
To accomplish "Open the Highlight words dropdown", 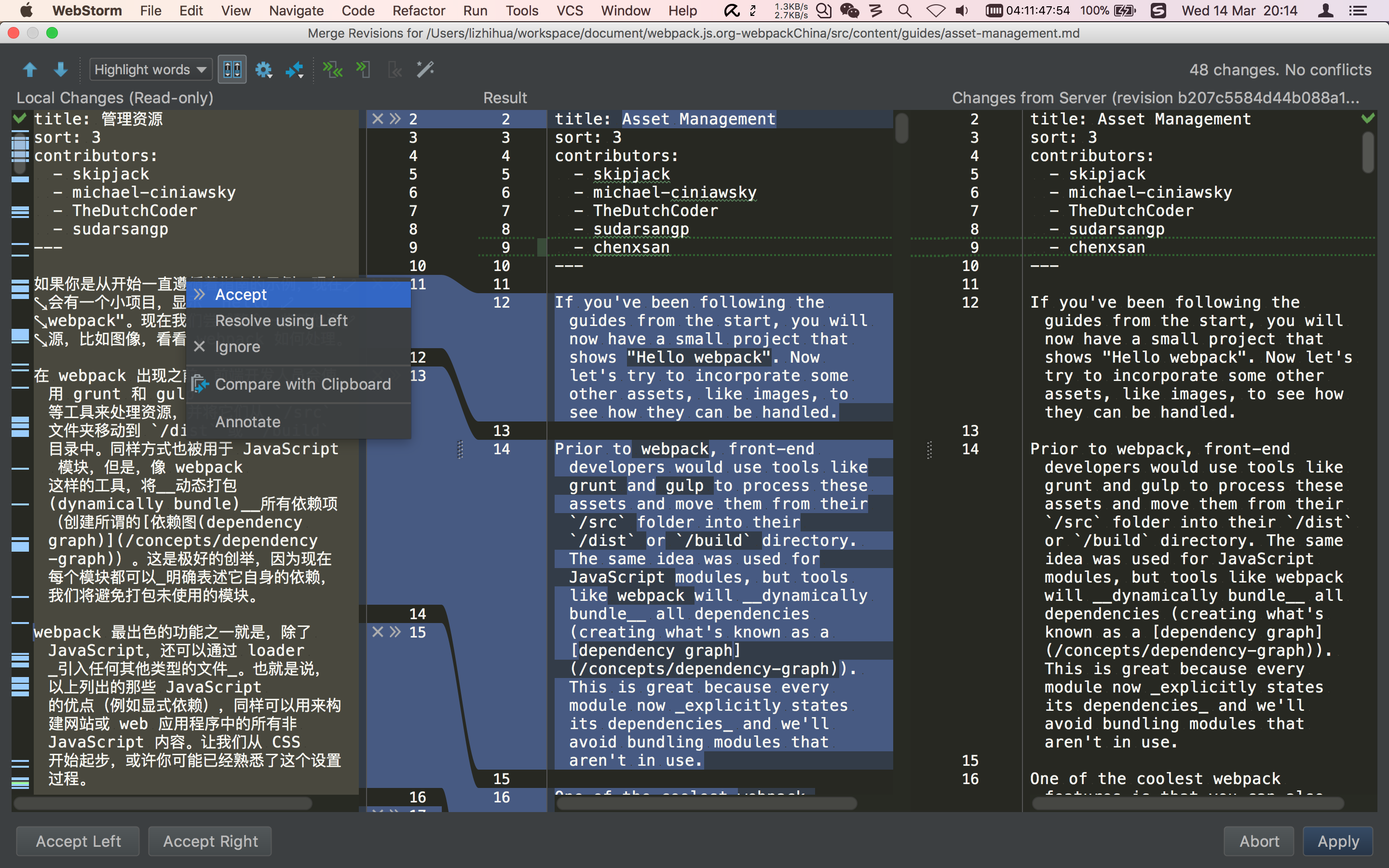I will pos(150,70).
